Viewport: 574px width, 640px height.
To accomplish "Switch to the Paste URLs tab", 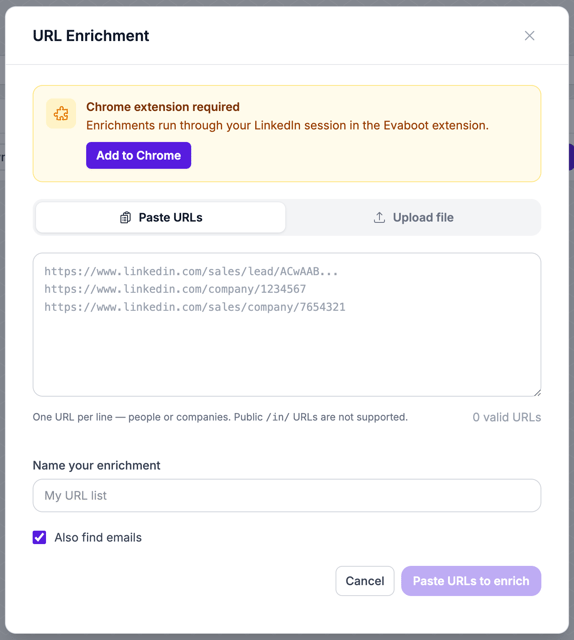I will [160, 218].
